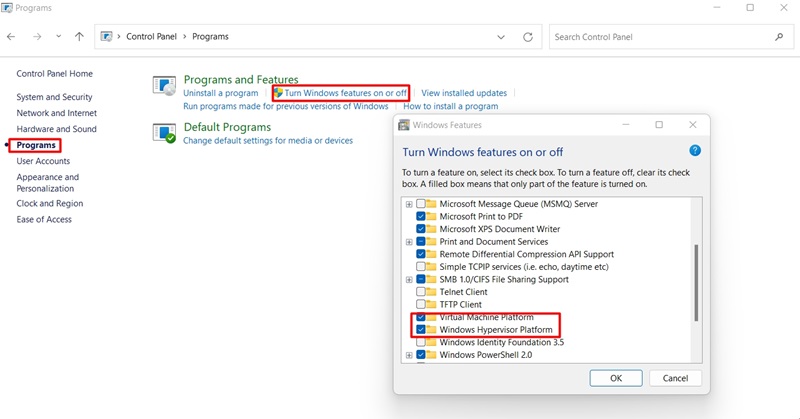This screenshot has width=800, height=419.
Task: Select Windows Identity Foundation 3.5 row
Action: 502,342
